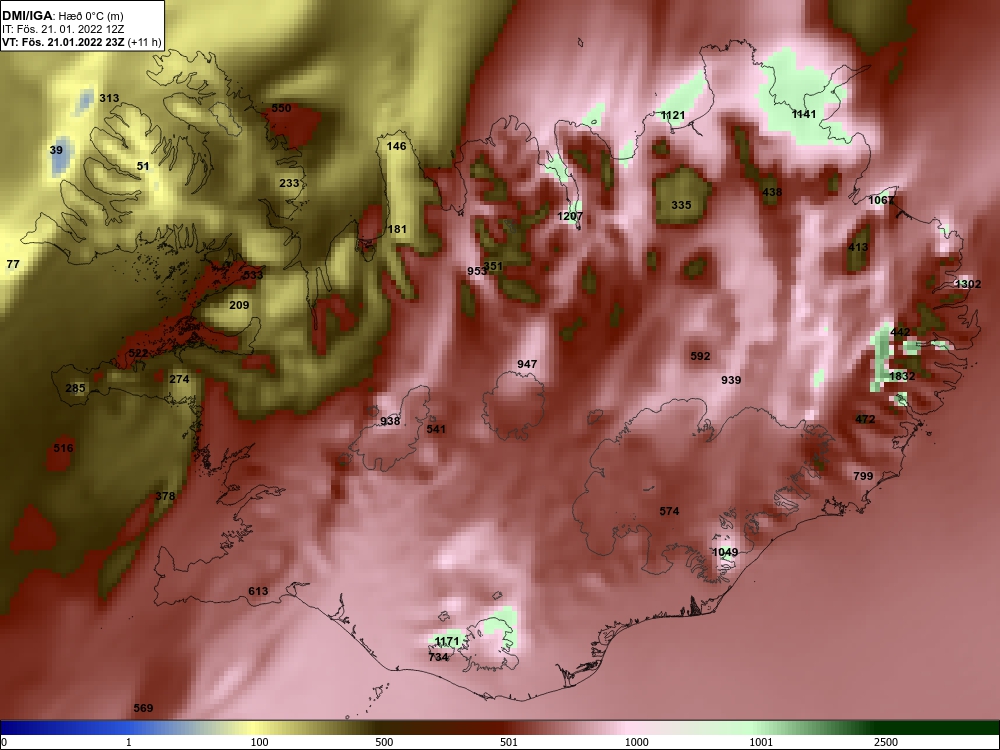Select the map value 274
The height and width of the screenshot is (750, 1000).
click(179, 379)
